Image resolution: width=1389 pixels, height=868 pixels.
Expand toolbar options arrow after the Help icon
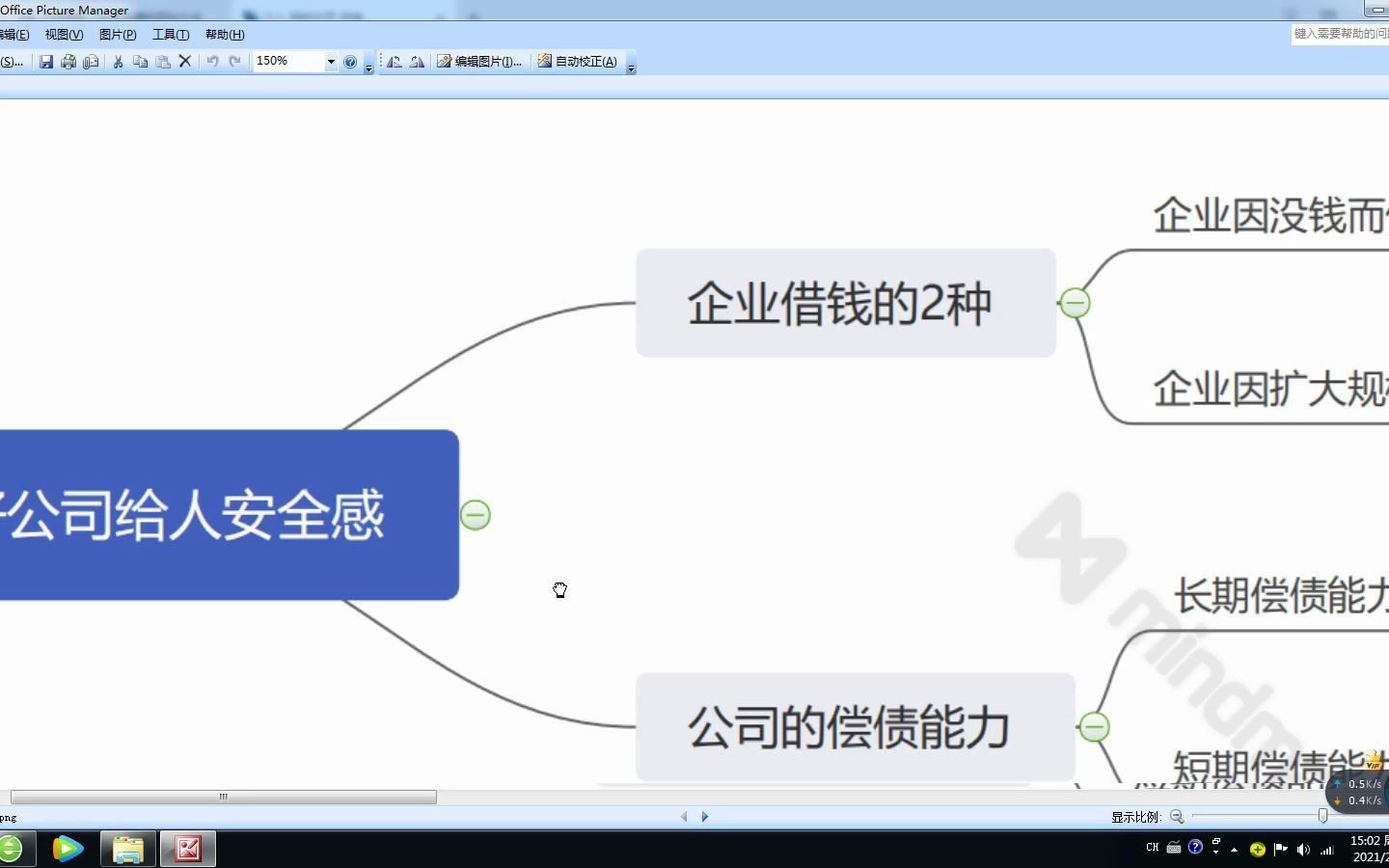[368, 68]
